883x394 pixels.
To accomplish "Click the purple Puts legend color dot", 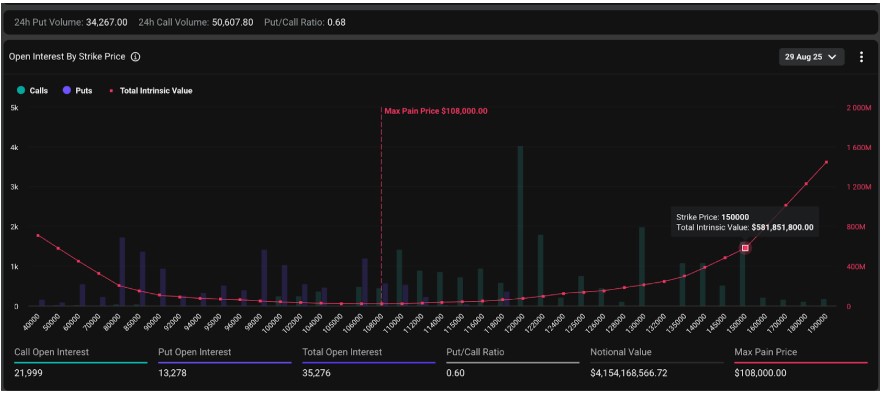I will [66, 90].
